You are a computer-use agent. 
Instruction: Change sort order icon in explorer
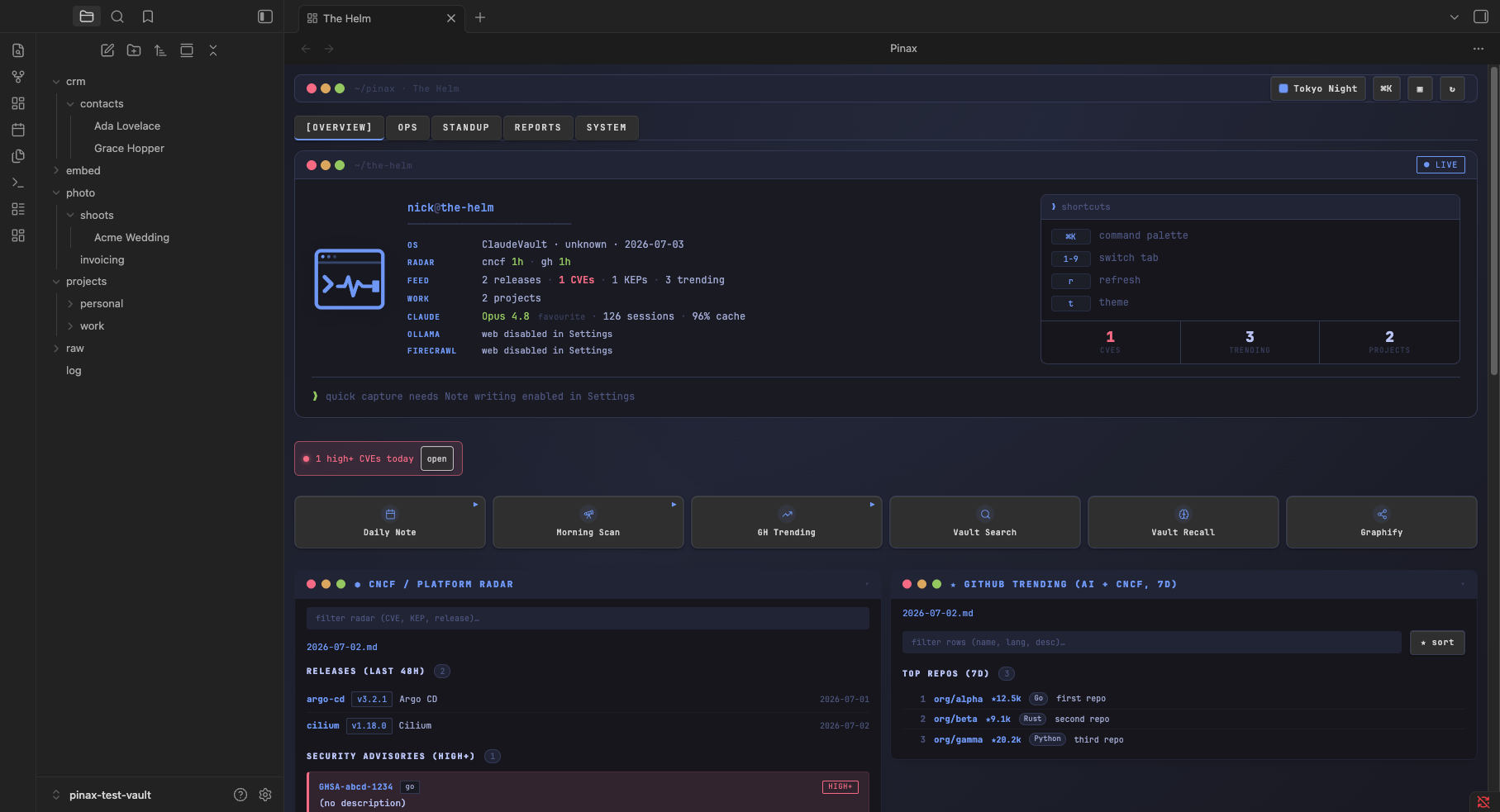coord(160,50)
